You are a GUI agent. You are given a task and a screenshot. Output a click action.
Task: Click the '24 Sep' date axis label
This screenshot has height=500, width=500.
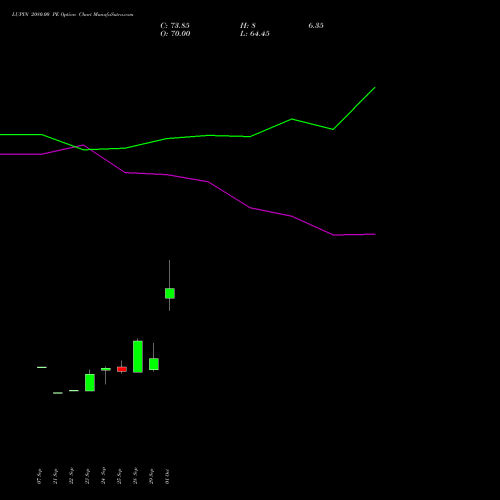pos(103,476)
